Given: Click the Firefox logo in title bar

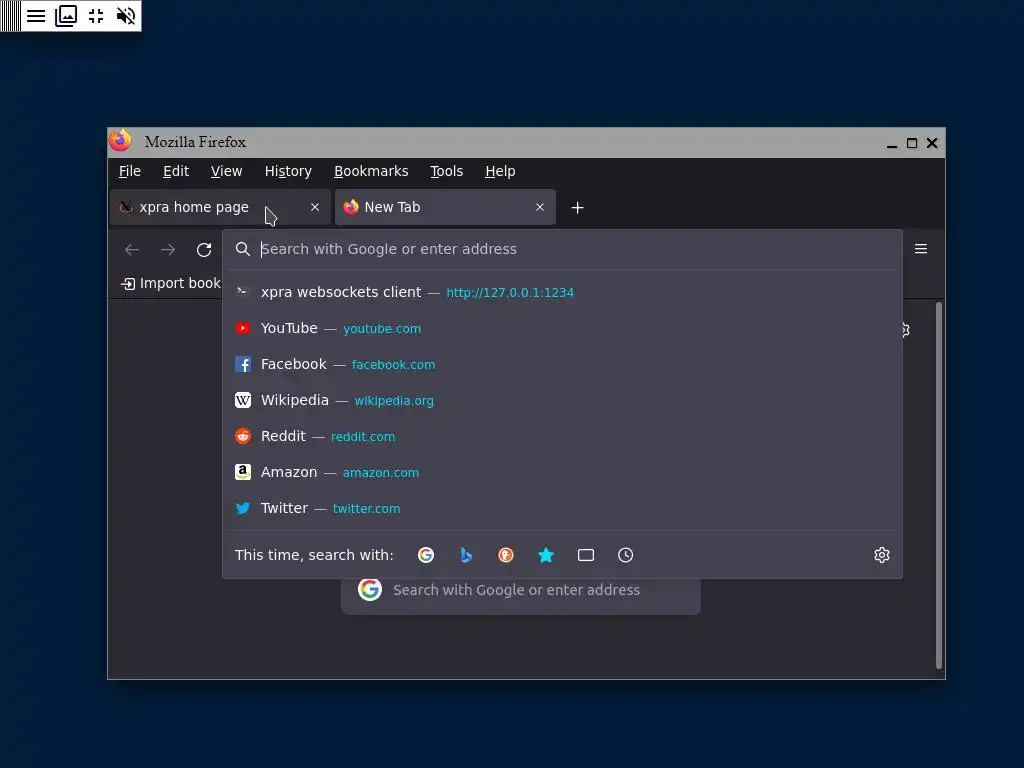Looking at the screenshot, I should point(120,141).
